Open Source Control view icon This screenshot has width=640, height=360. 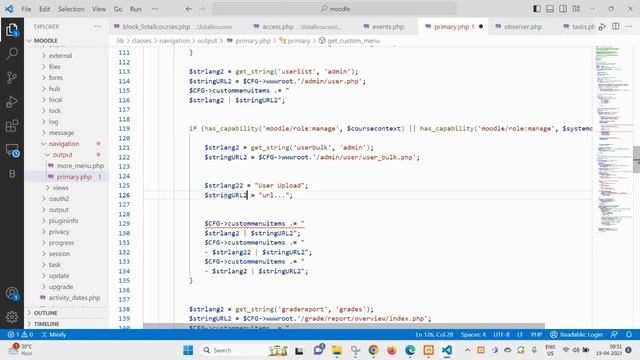[x=12, y=78]
